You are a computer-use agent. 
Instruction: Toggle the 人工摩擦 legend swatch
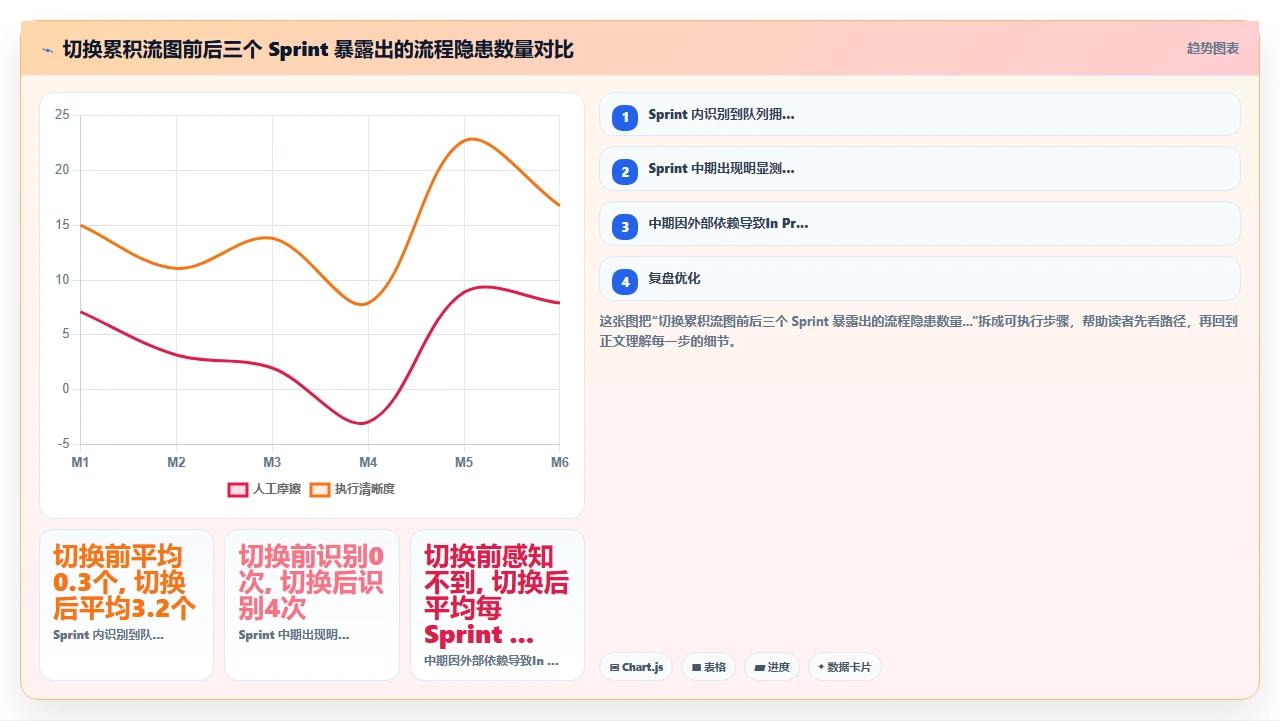(x=238, y=489)
